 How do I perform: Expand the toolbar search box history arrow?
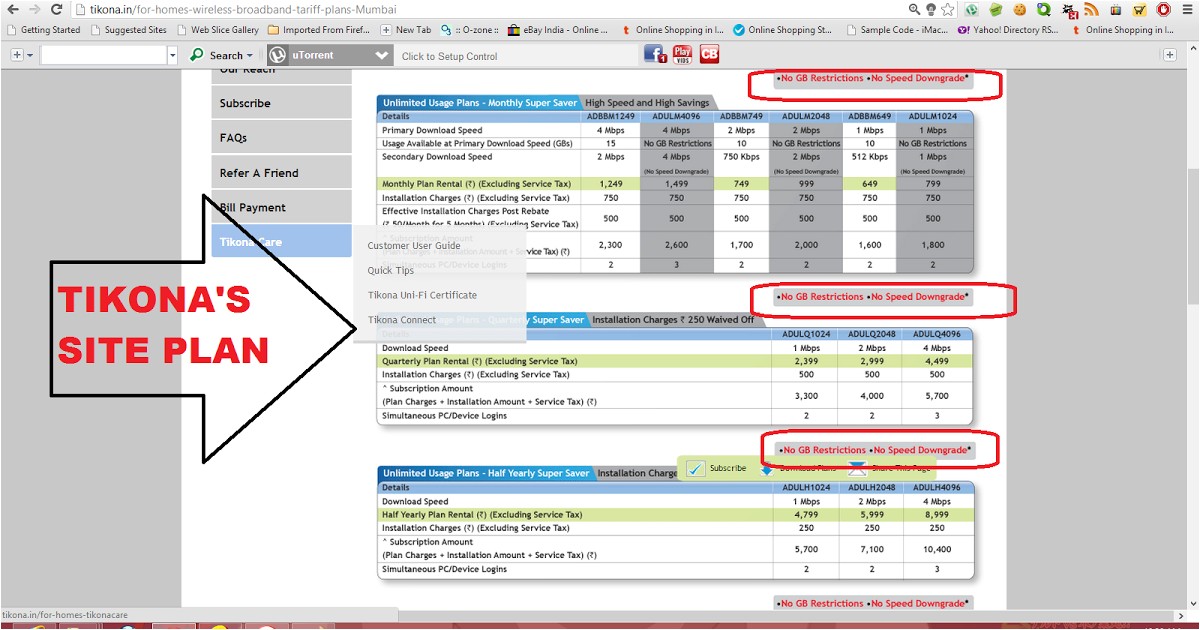click(x=172, y=56)
